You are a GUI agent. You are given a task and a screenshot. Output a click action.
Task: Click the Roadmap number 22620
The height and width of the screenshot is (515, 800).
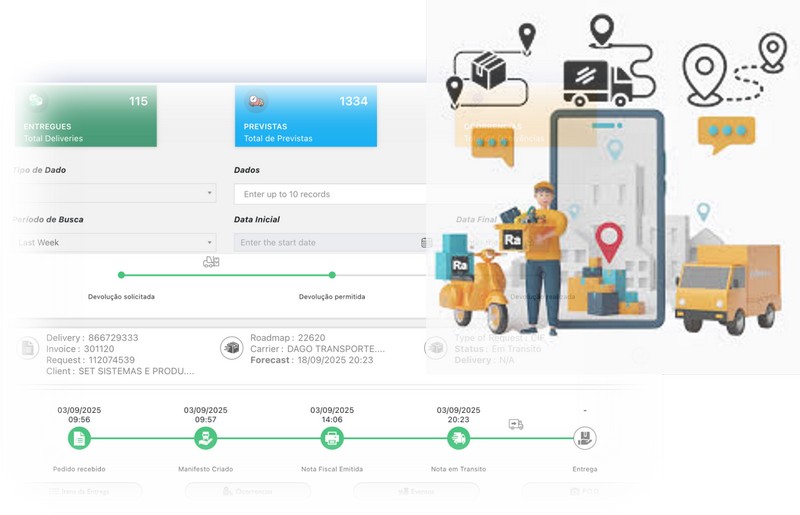tap(311, 338)
